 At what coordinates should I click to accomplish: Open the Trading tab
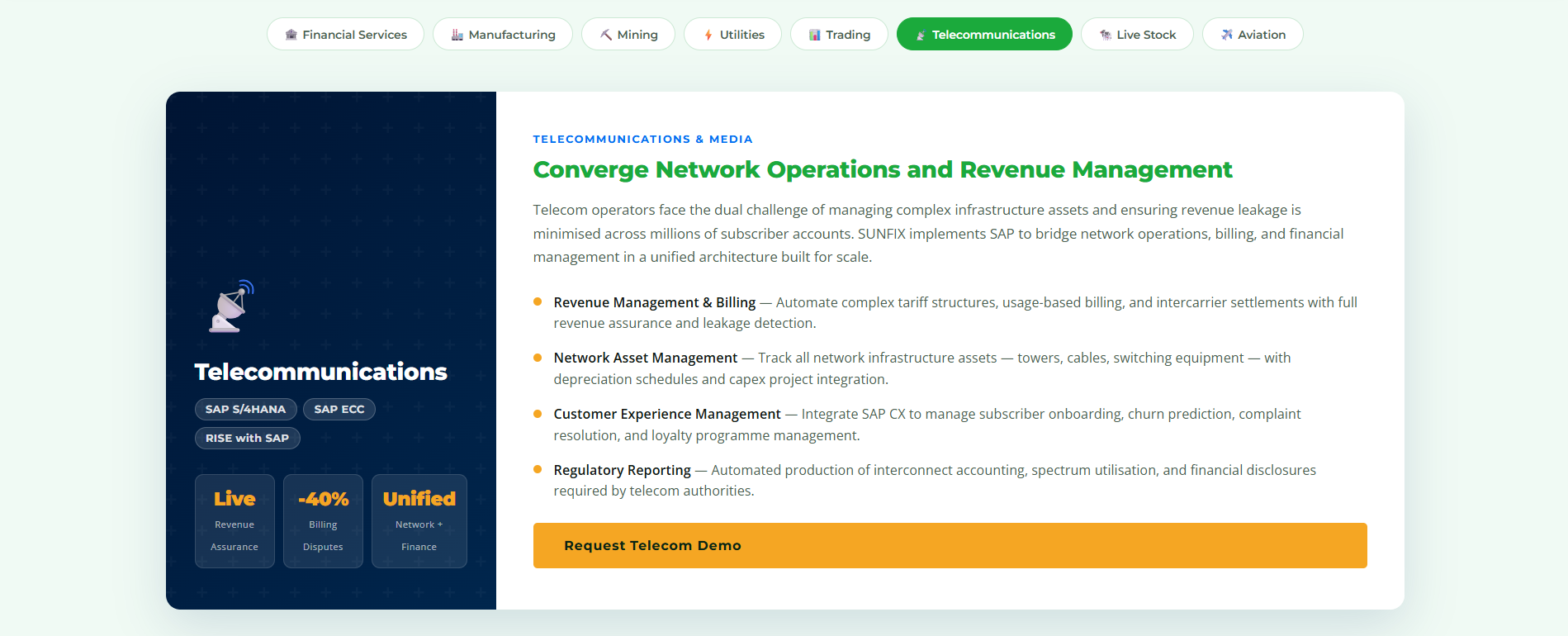tap(839, 34)
